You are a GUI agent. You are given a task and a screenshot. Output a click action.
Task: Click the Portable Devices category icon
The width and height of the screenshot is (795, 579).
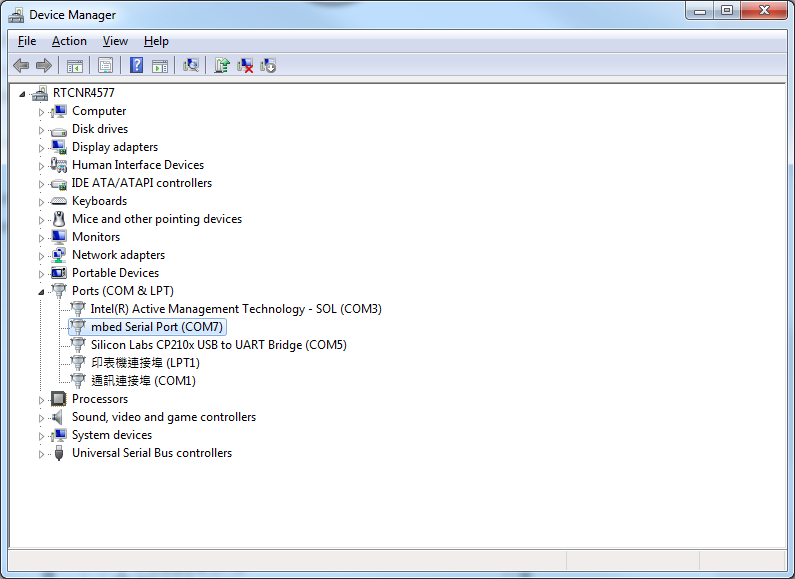click(x=59, y=273)
